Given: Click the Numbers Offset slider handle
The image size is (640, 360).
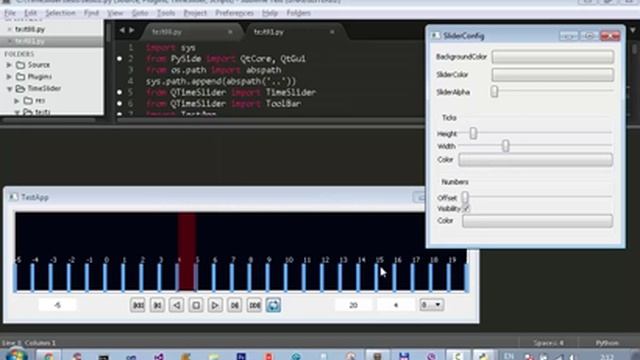Looking at the screenshot, I should coord(465,198).
